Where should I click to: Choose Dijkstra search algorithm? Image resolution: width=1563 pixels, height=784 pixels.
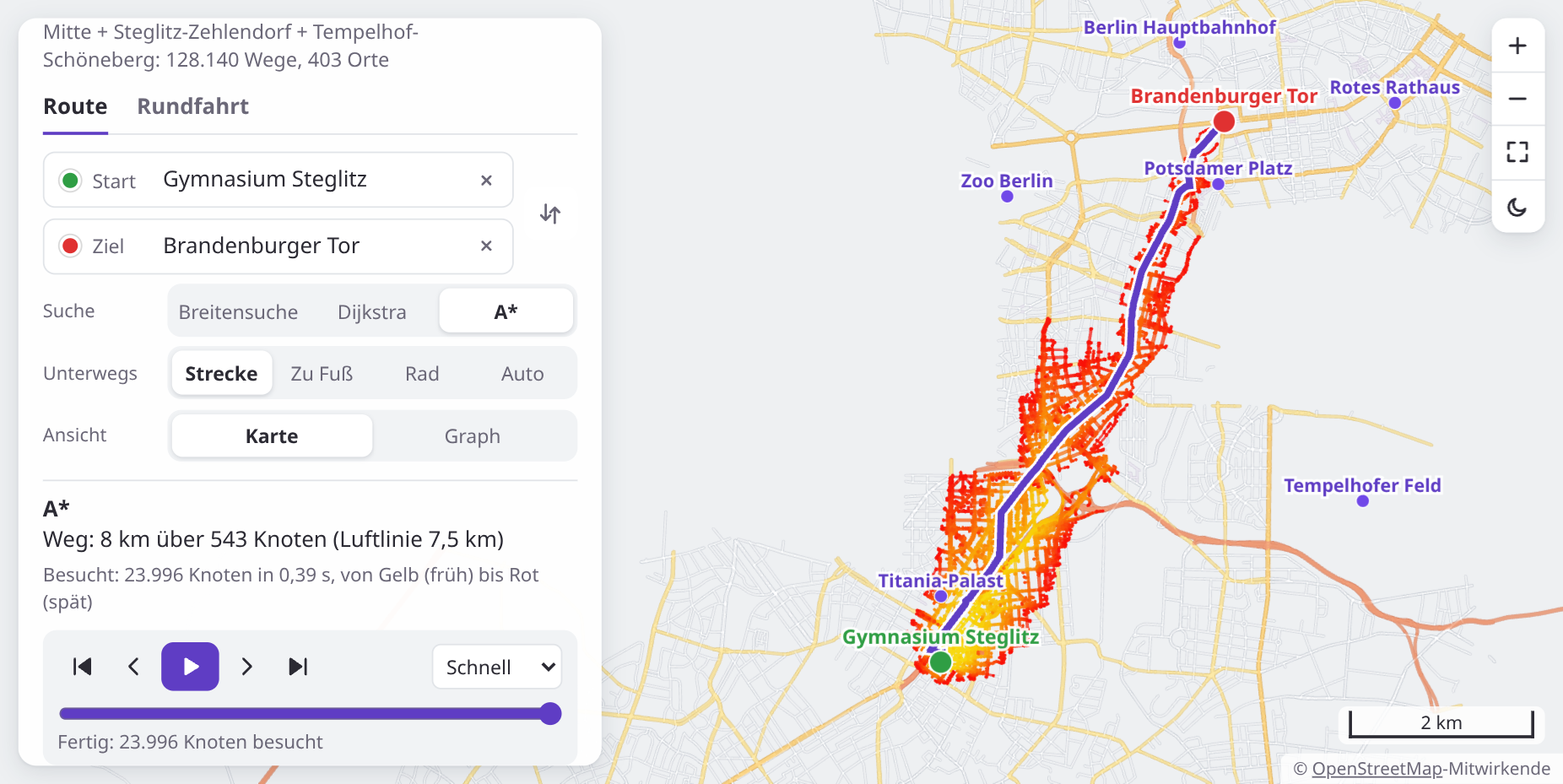tap(372, 311)
